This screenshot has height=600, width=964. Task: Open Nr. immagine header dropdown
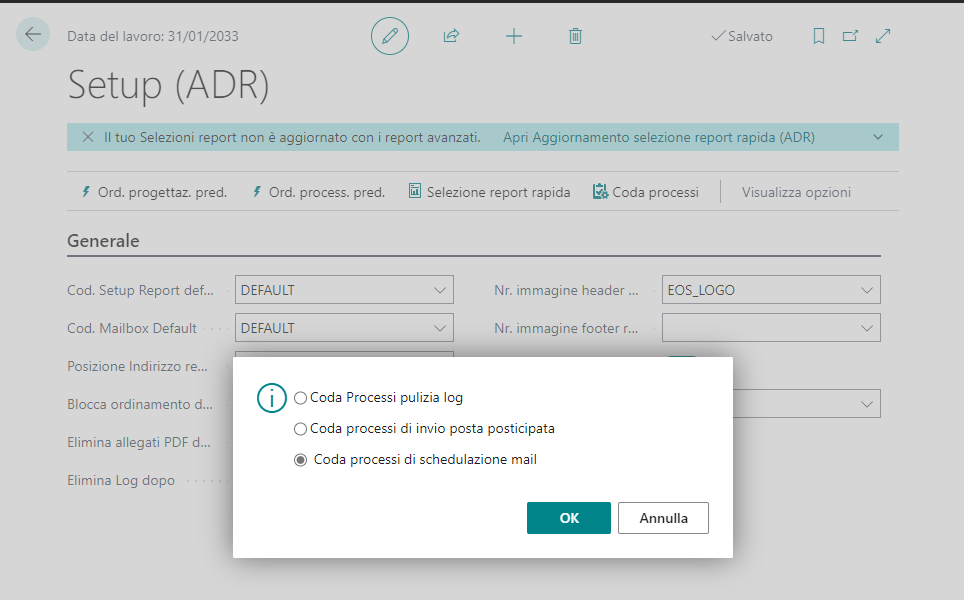pyautogui.click(x=867, y=291)
